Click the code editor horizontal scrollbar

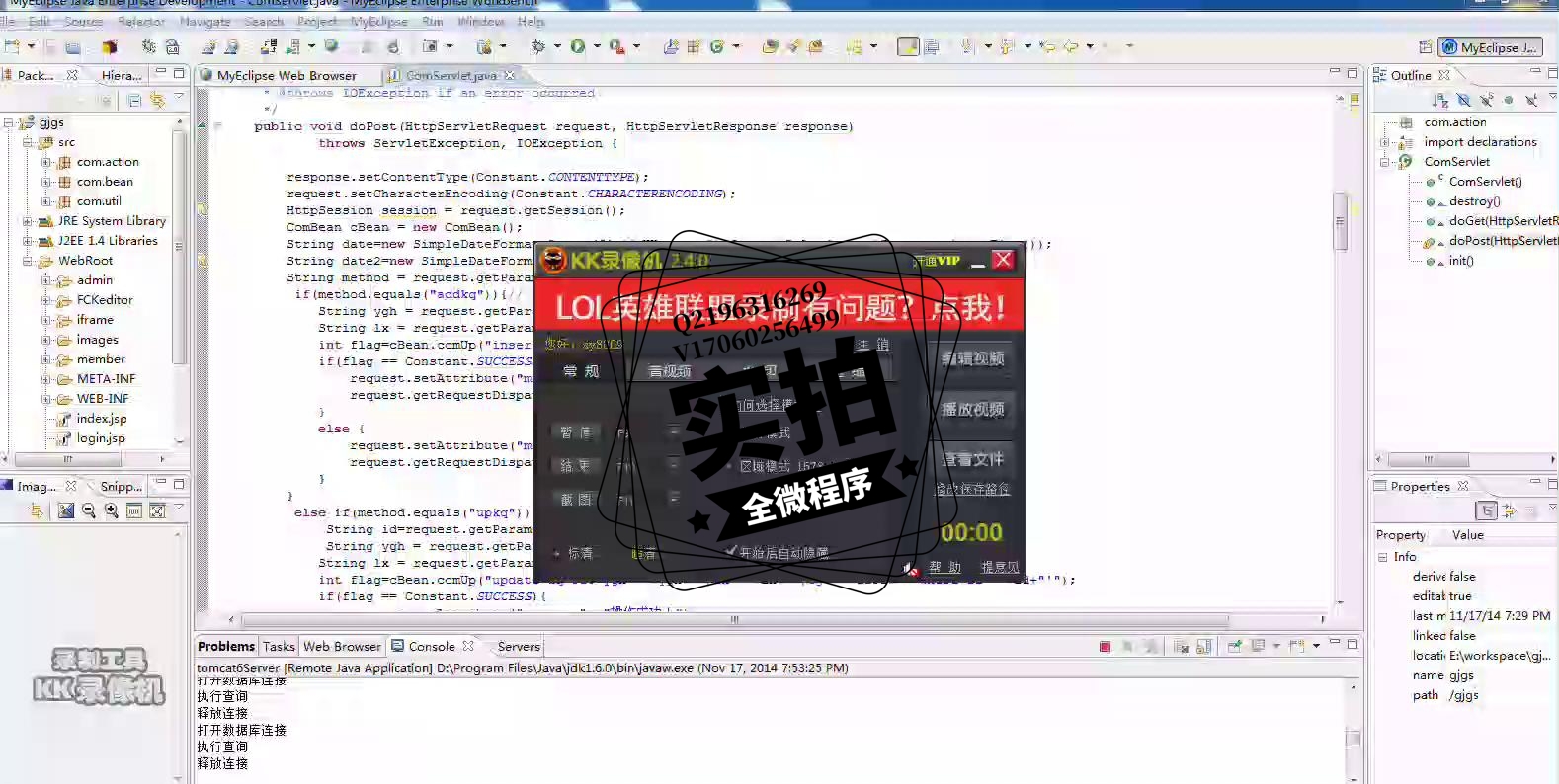(735, 620)
